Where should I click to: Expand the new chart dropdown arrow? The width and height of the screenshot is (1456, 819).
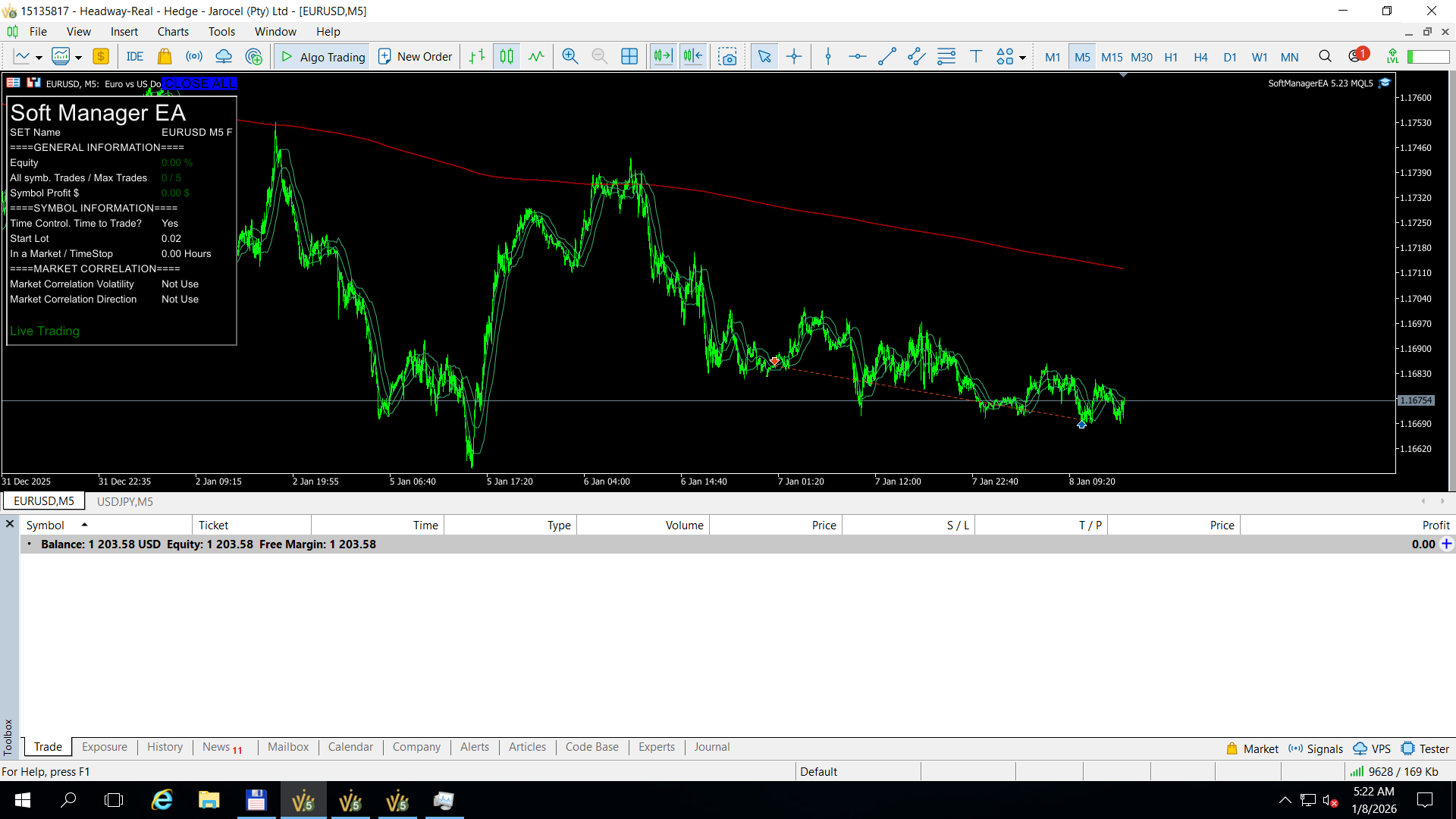click(39, 58)
